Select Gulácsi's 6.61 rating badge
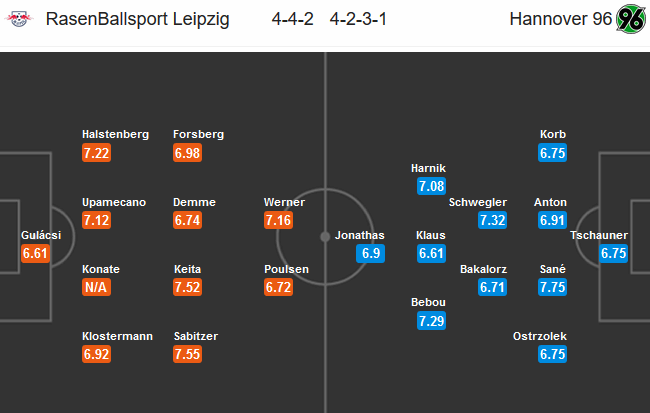Screen dimensions: 650x413 coord(36,253)
